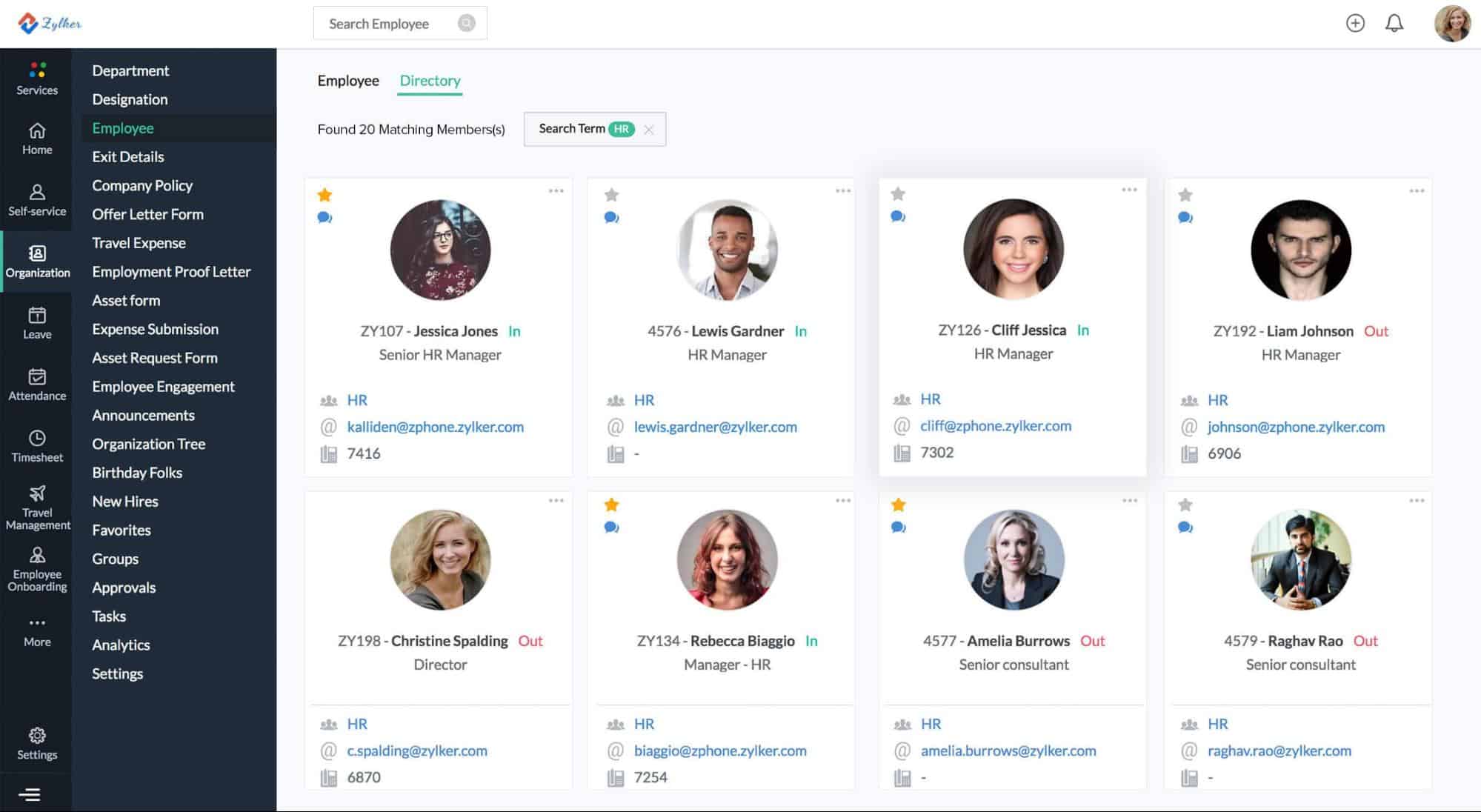Click the notifications bell
Image resolution: width=1481 pixels, height=812 pixels.
pos(1394,23)
